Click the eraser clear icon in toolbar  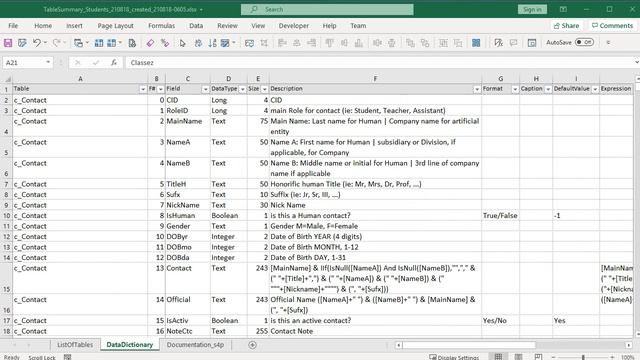click(150, 43)
